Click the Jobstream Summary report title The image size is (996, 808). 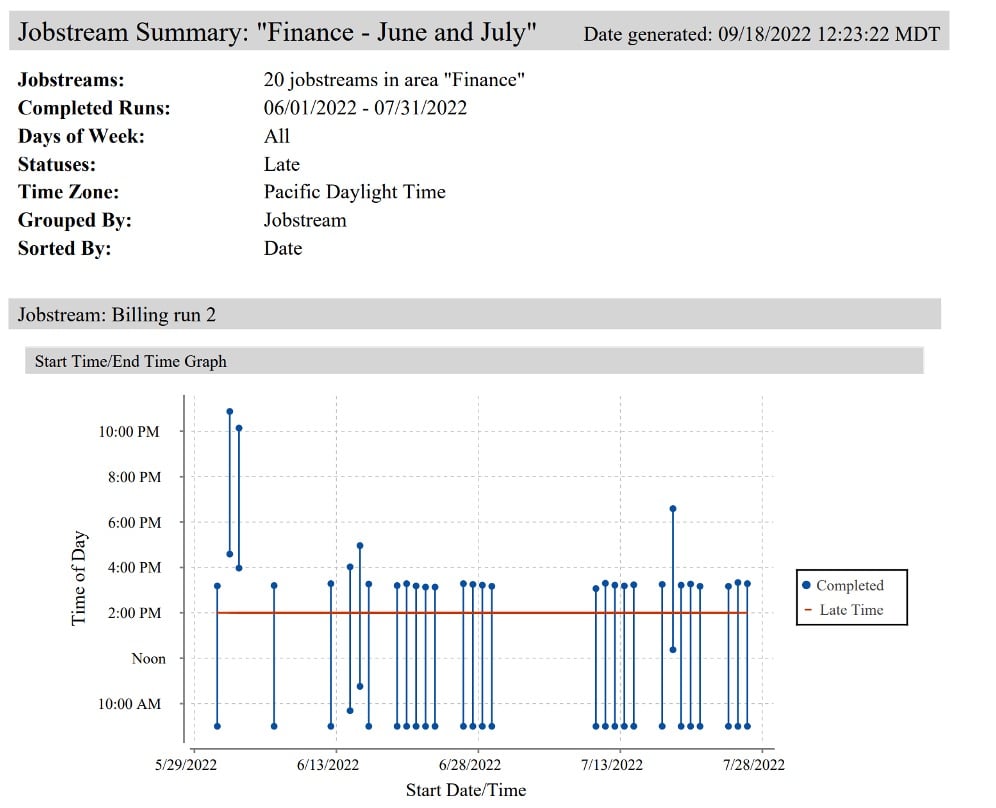(278, 33)
